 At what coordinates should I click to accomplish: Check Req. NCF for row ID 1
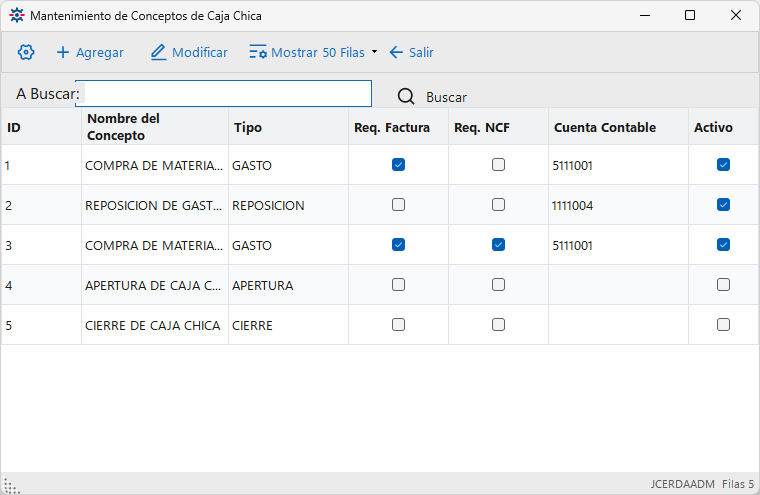click(x=498, y=165)
